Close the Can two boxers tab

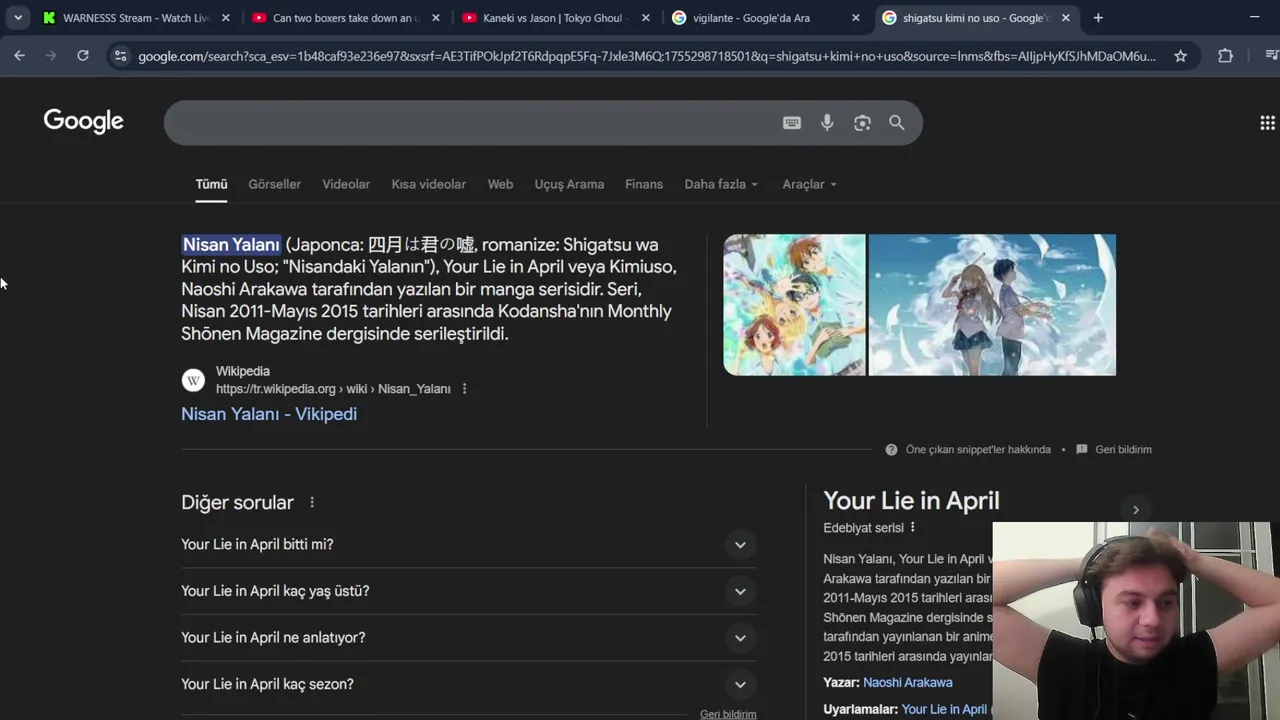[435, 18]
